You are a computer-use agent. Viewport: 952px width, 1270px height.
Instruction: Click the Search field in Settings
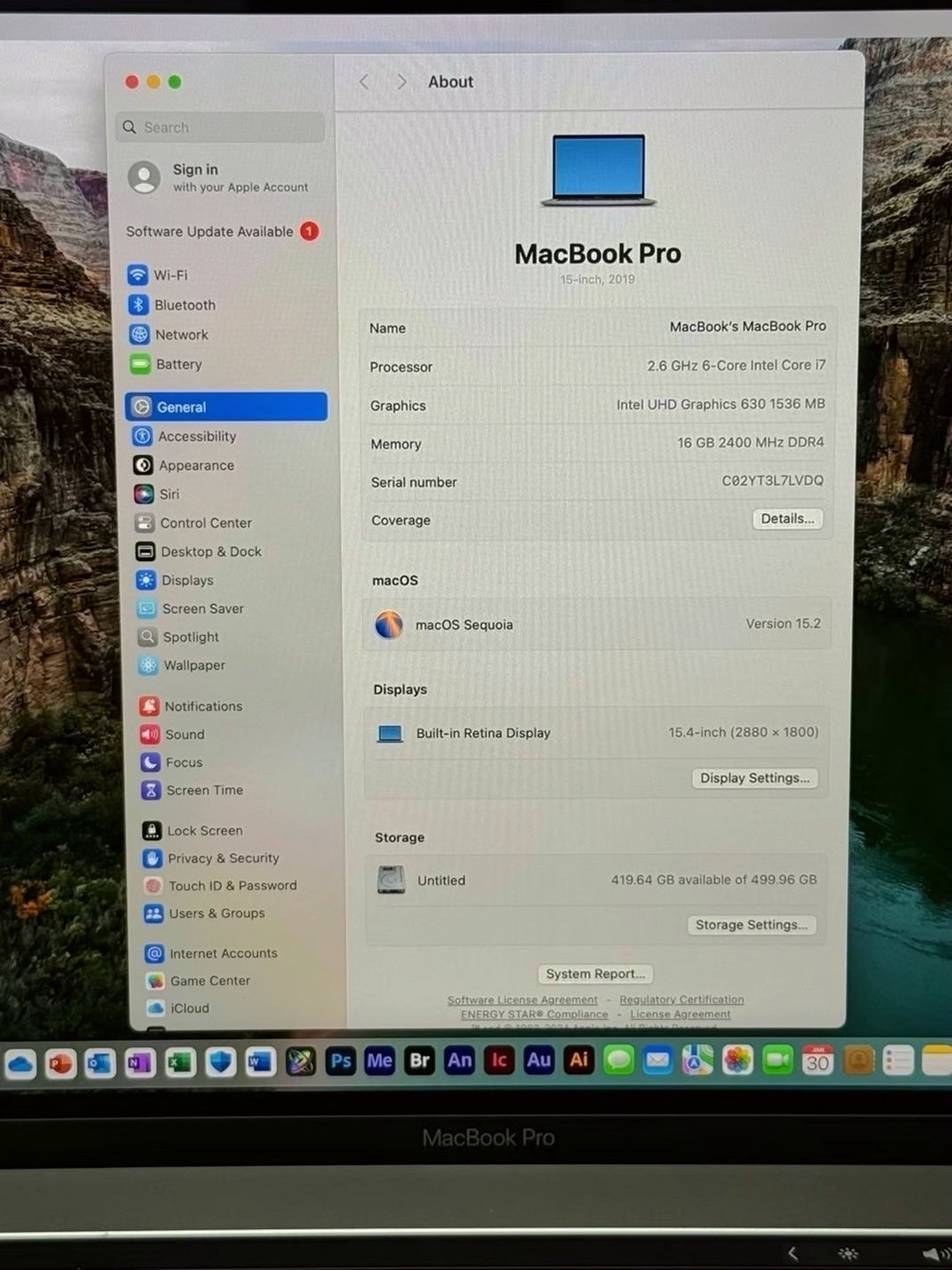pyautogui.click(x=220, y=127)
